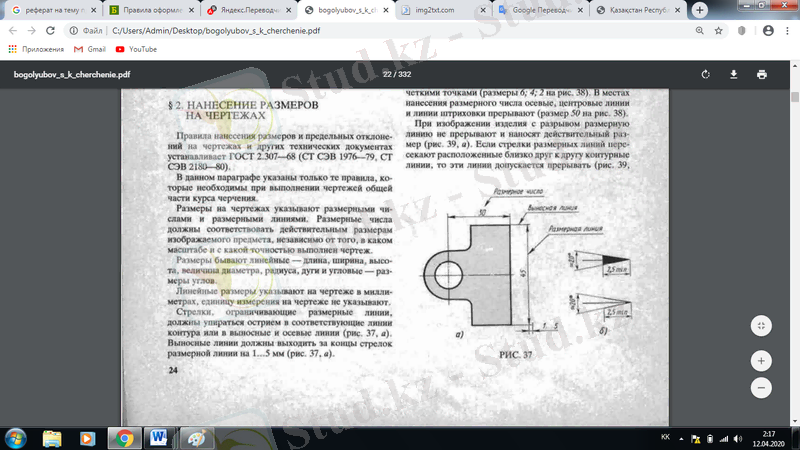Open the Gmail bookmark
This screenshot has width=800, height=450.
click(x=90, y=49)
